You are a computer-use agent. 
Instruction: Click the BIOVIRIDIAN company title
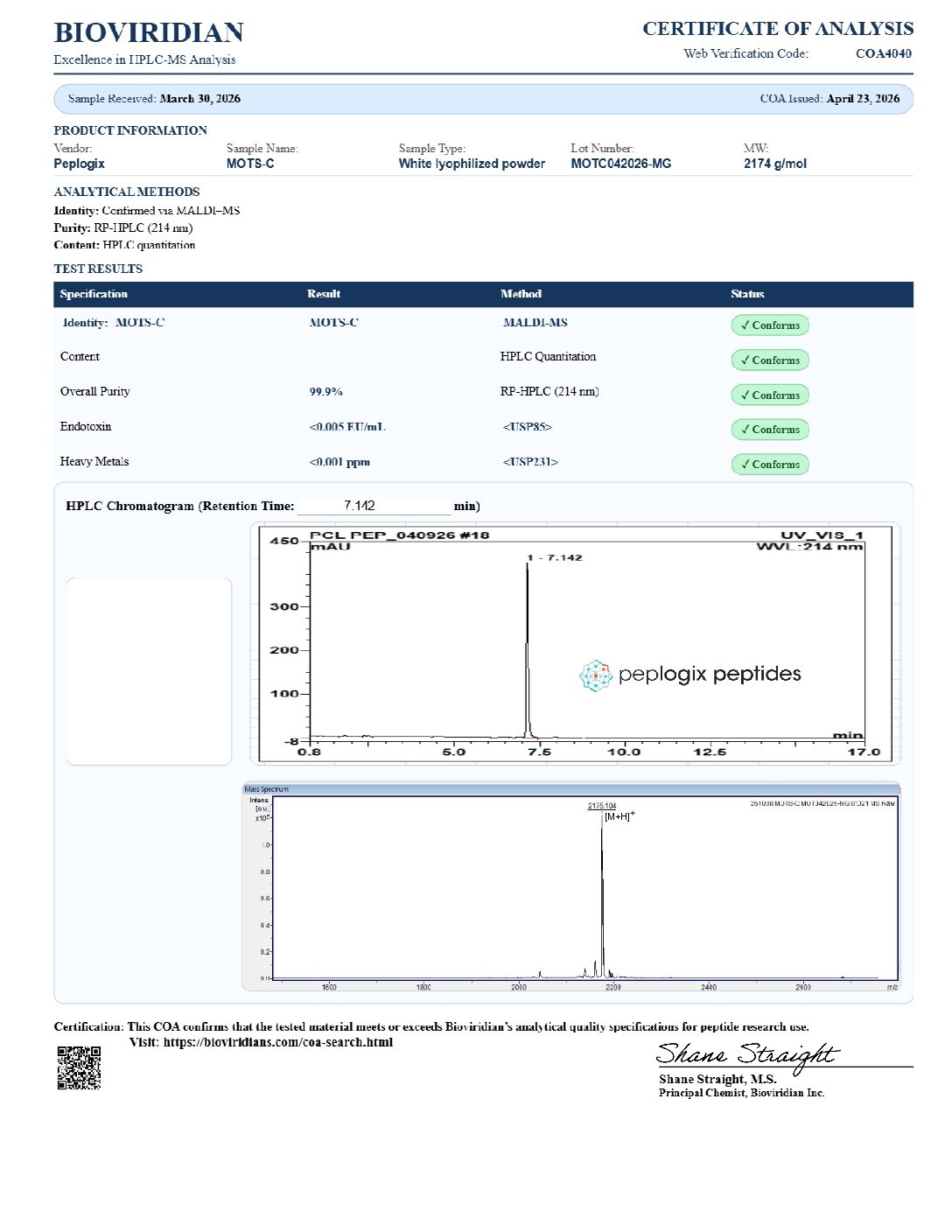(x=149, y=32)
